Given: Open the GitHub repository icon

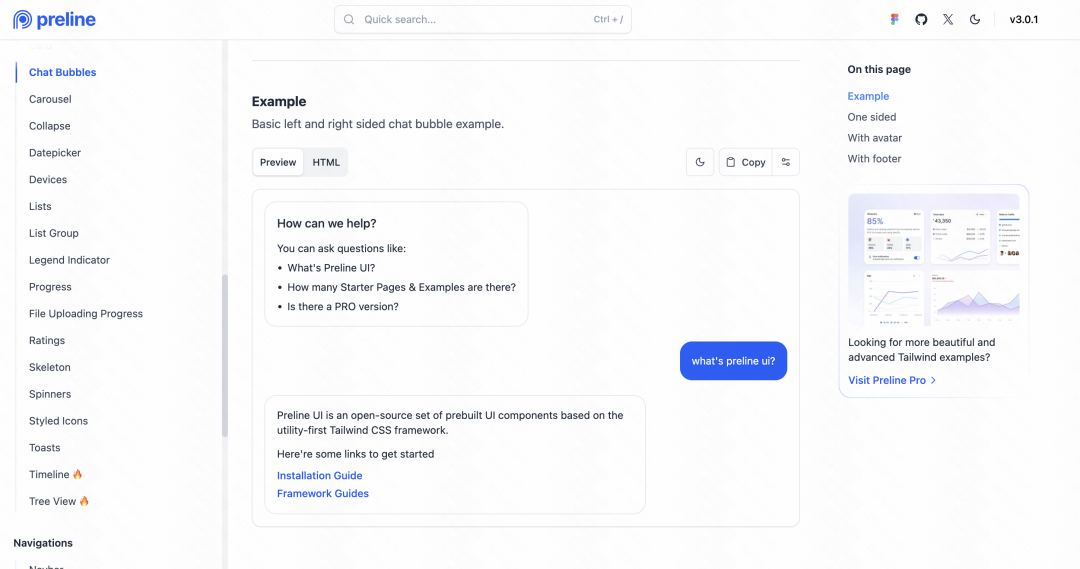Looking at the screenshot, I should click(921, 19).
